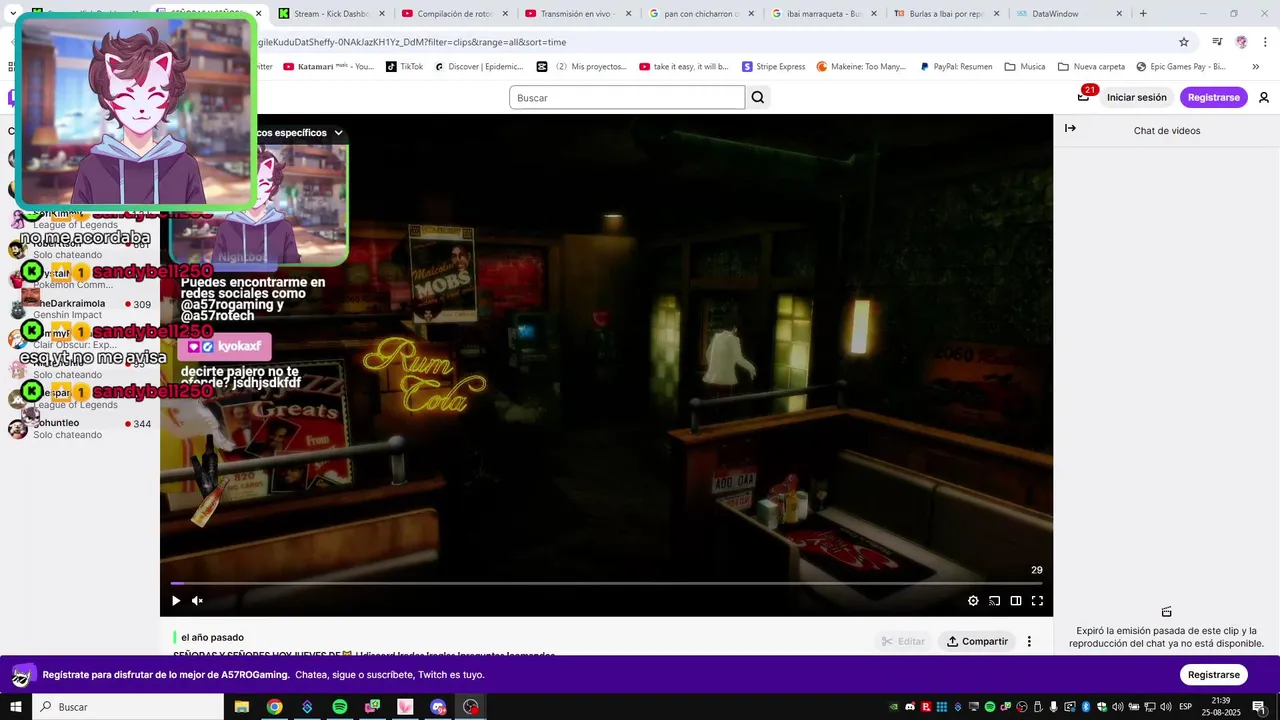Screen dimensions: 1280x720
Task: Open video player settings gear
Action: tap(973, 601)
